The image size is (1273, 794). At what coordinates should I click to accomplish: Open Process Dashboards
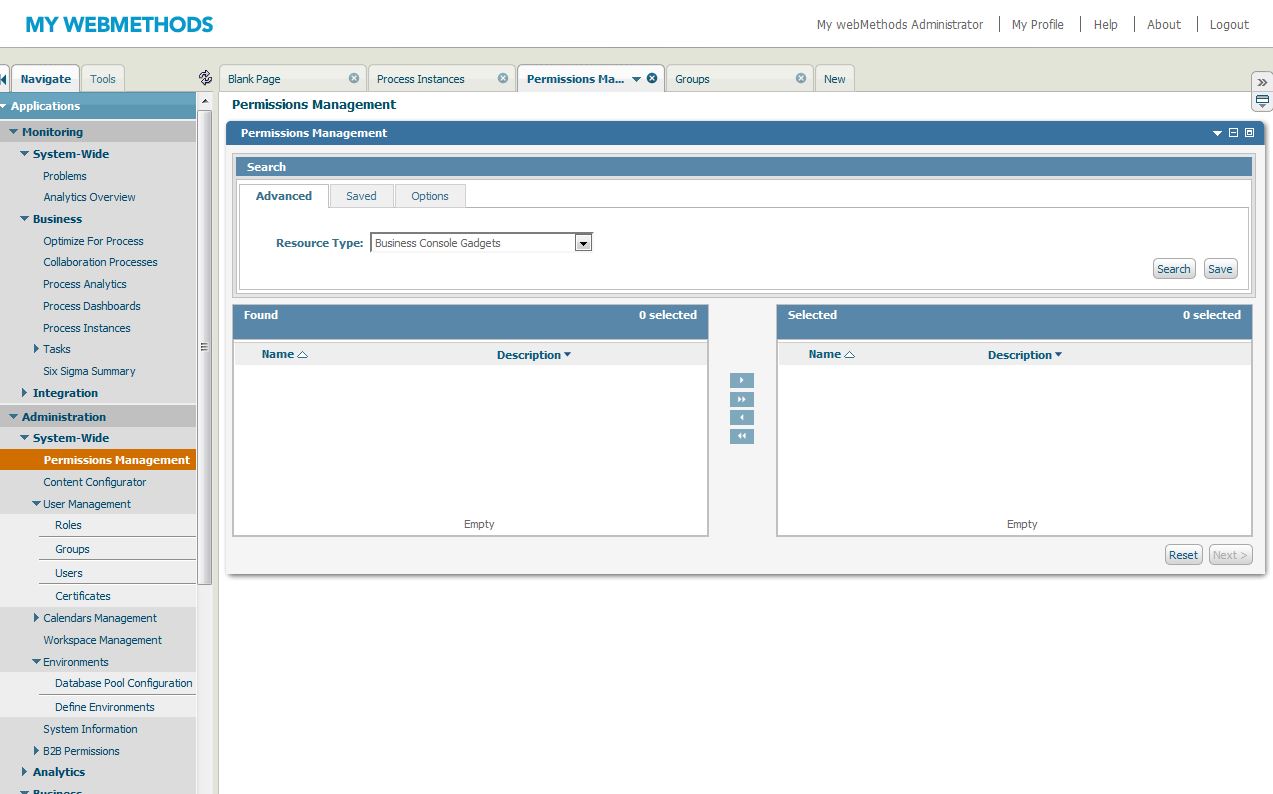point(92,306)
